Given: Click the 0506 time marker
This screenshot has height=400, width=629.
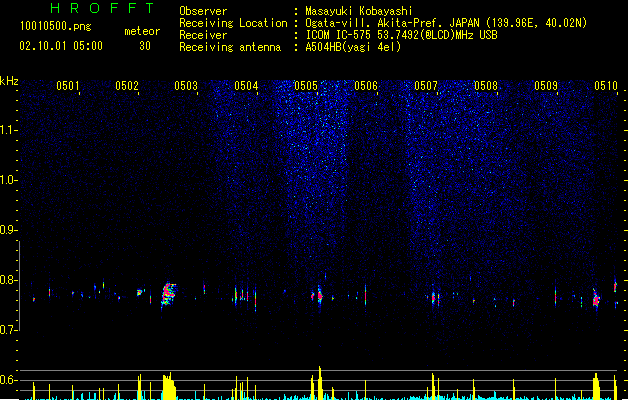Looking at the screenshot, I should [x=366, y=85].
